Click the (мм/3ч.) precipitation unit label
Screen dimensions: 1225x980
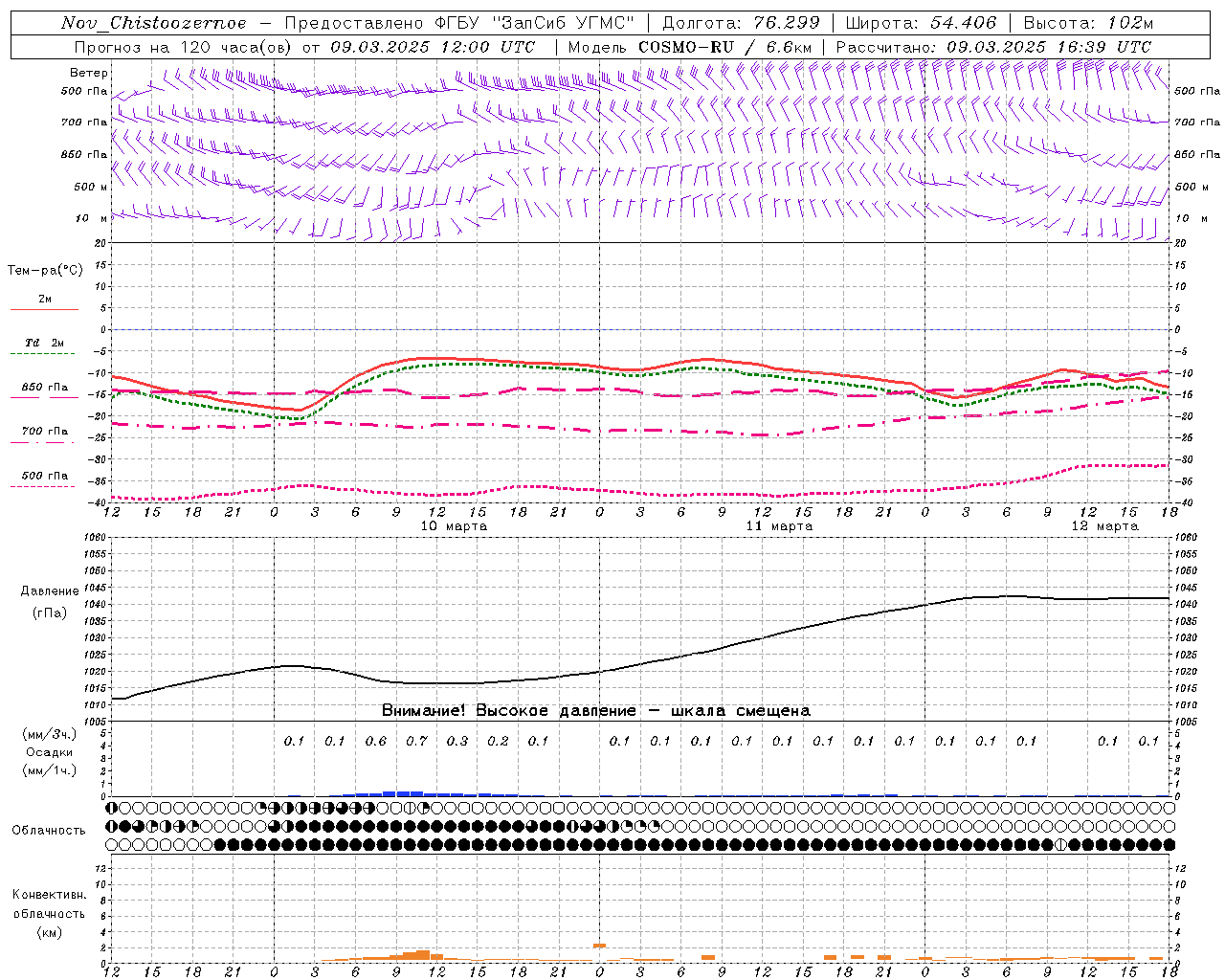50,734
